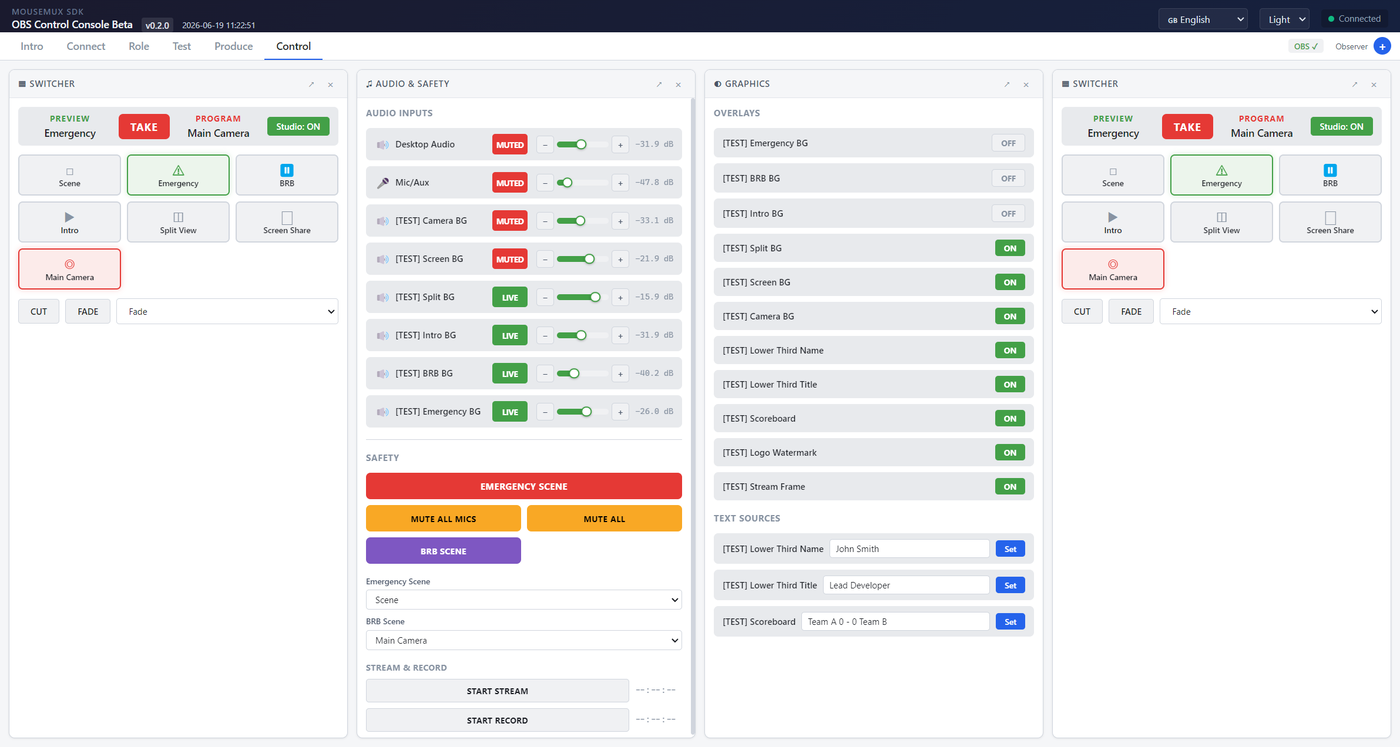Turn on [TEST] Emergency BG overlay
1400x747 pixels.
point(1008,143)
